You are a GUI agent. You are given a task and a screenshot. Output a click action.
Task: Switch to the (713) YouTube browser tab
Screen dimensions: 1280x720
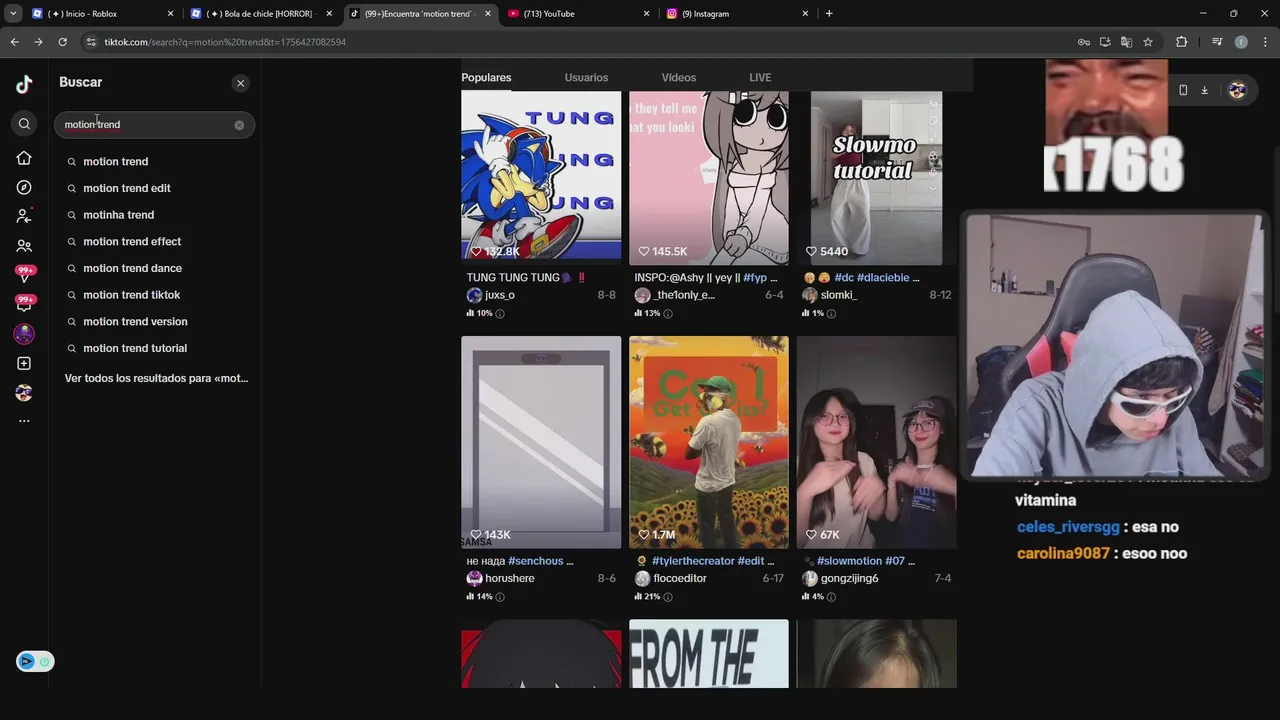coord(578,14)
